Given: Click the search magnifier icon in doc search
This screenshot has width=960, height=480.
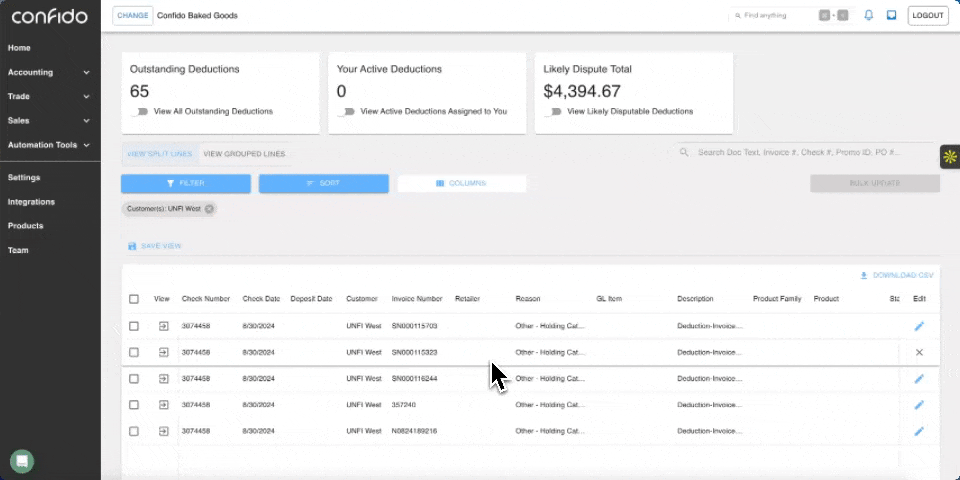Looking at the screenshot, I should 684,152.
